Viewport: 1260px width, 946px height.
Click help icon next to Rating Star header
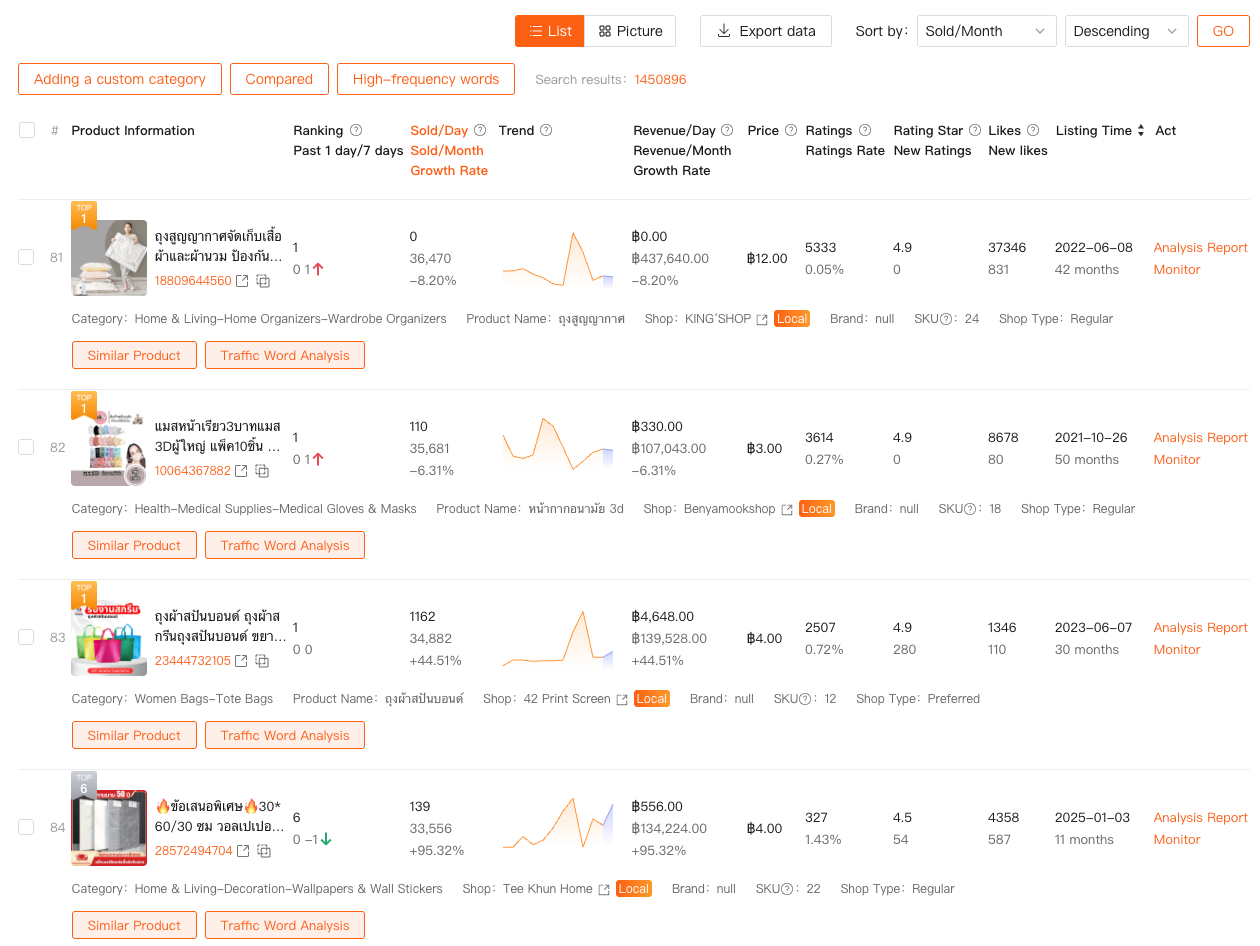pos(975,131)
